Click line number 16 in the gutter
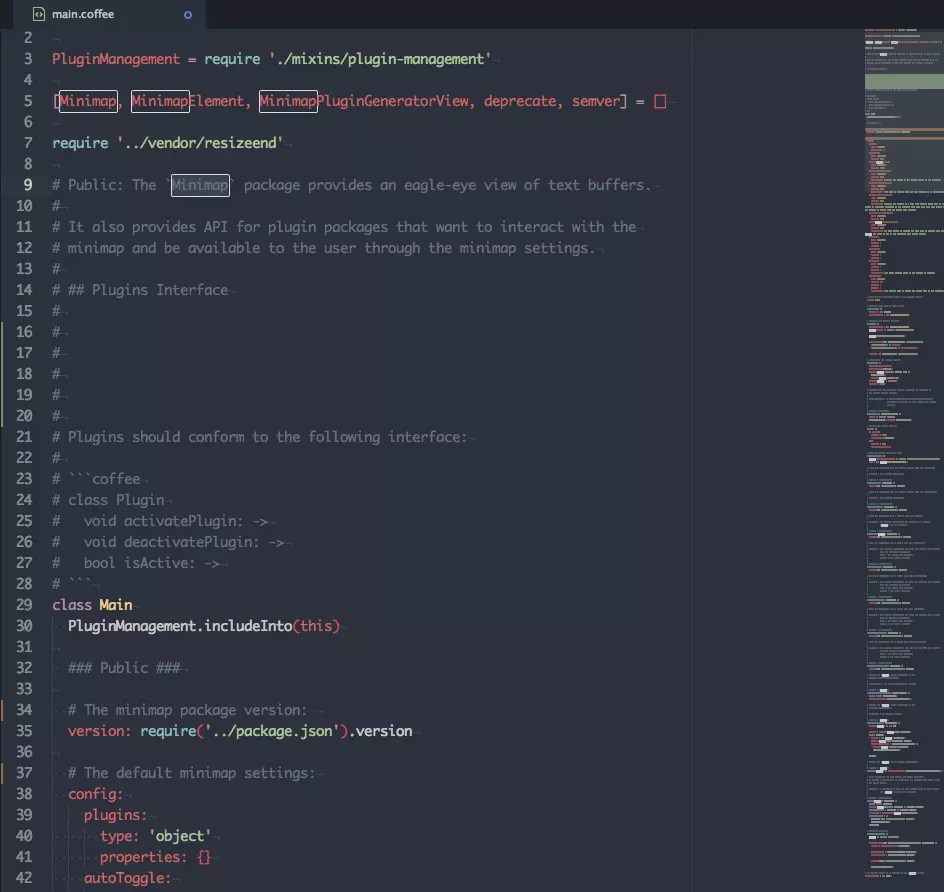 (x=24, y=332)
